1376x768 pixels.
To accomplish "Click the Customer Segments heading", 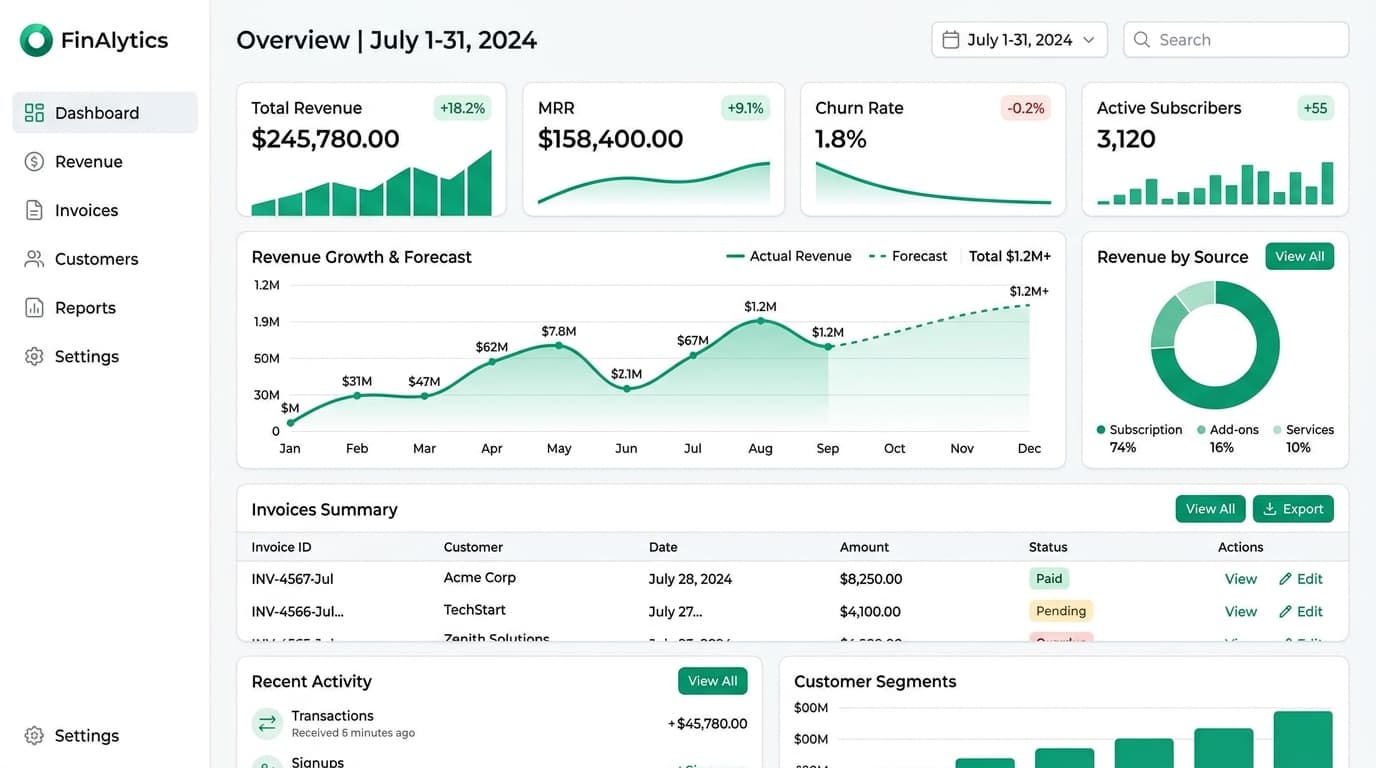I will click(x=875, y=681).
